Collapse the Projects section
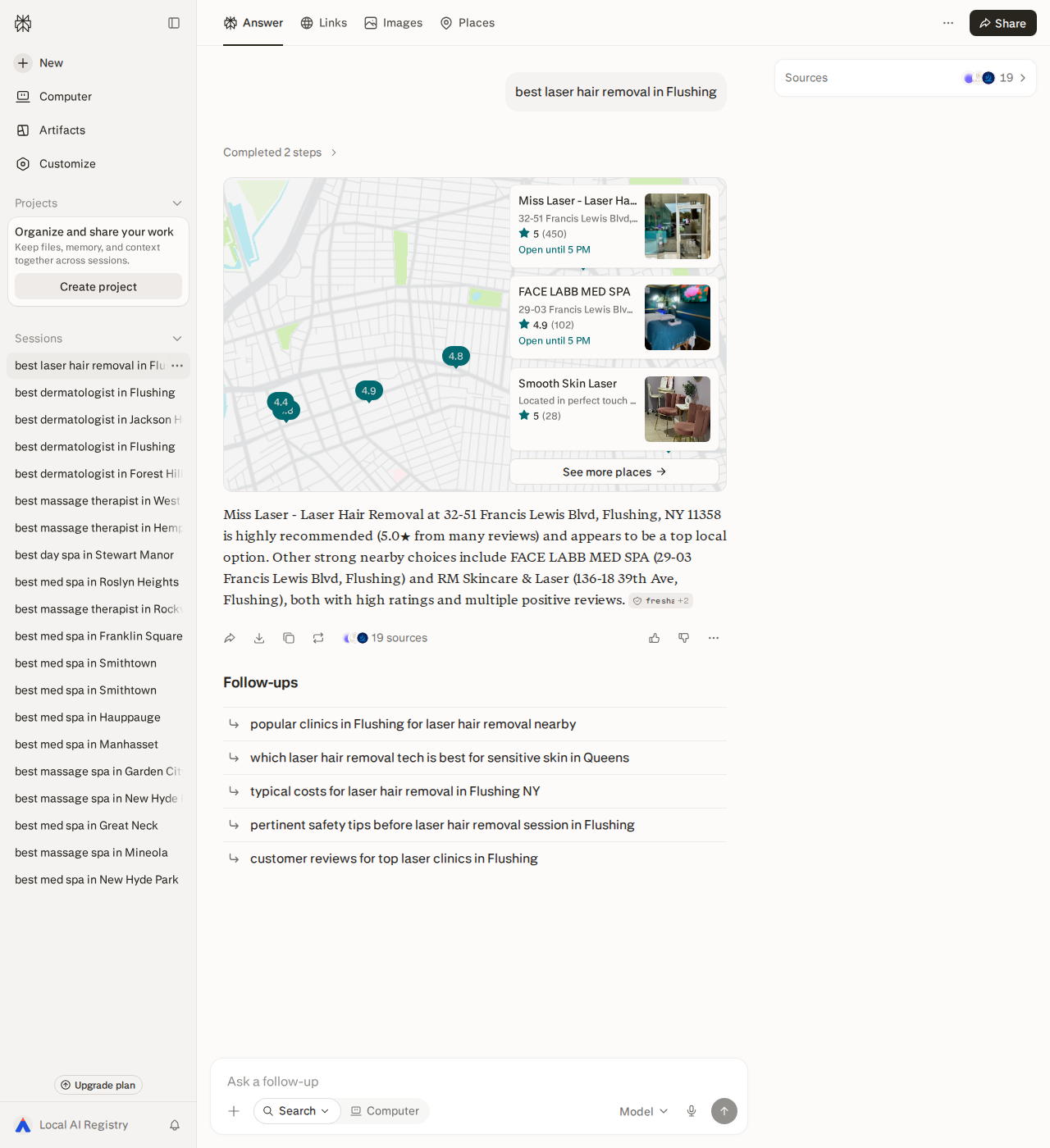Screen dimensions: 1050x1148 click(x=177, y=203)
